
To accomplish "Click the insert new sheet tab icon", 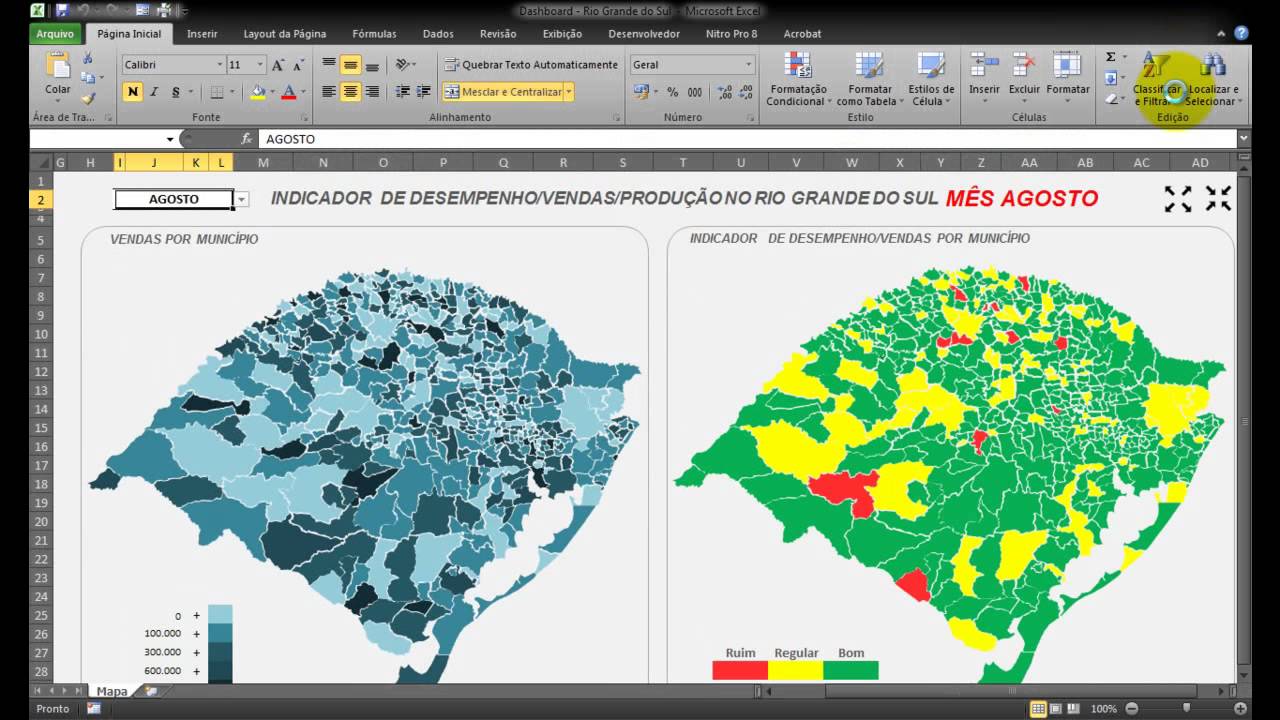I will pos(150,691).
